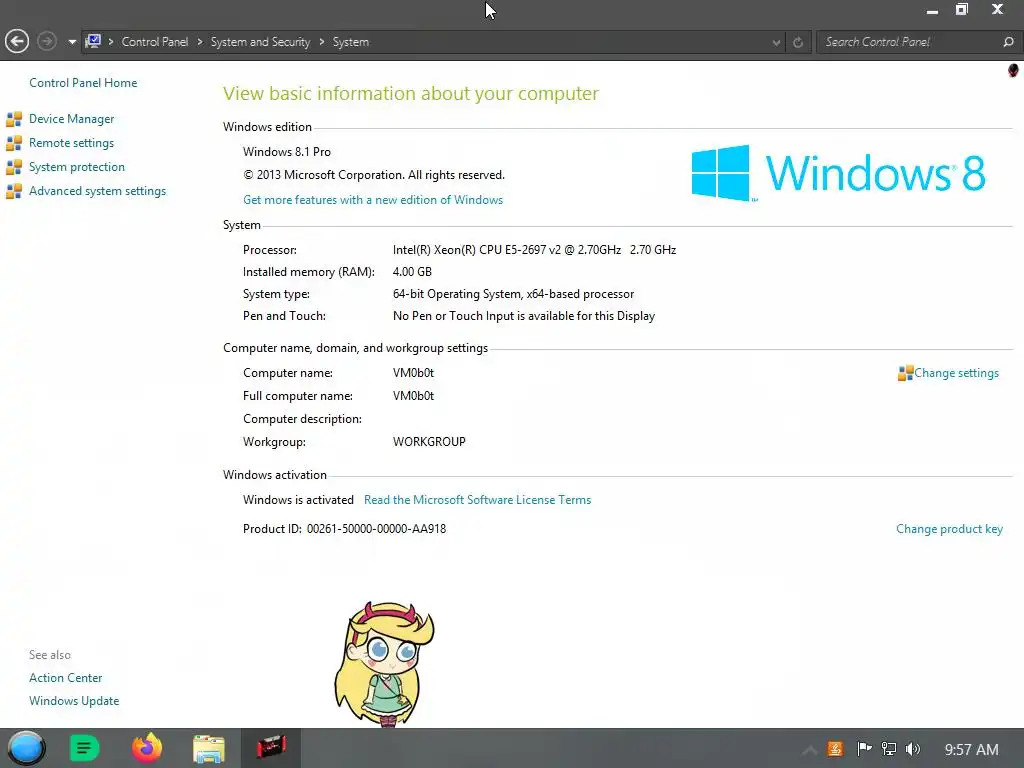Image resolution: width=1024 pixels, height=768 pixels.
Task: Click the Search Control Panel field
Action: [x=910, y=42]
